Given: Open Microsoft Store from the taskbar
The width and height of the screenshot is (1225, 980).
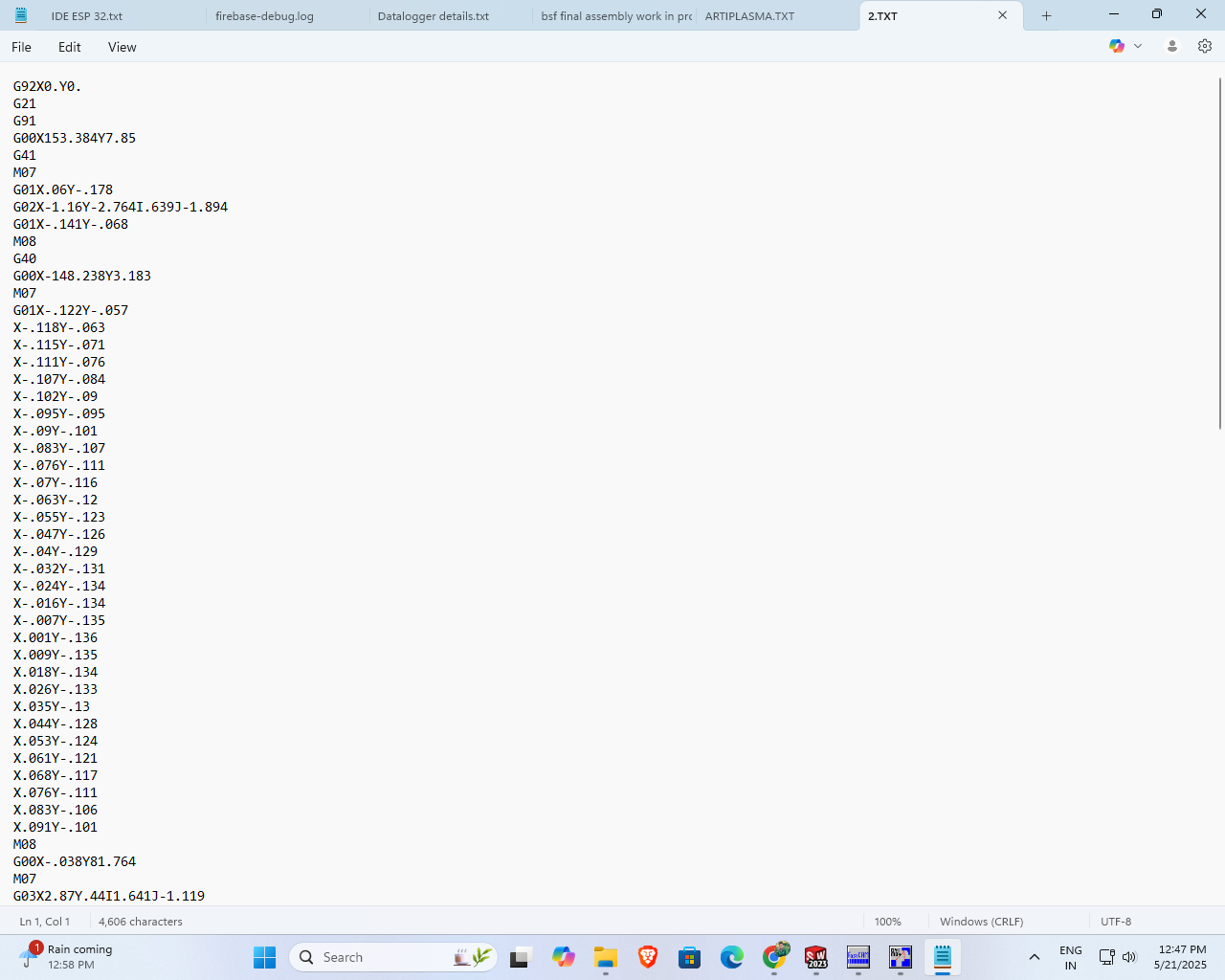Looking at the screenshot, I should 690,957.
